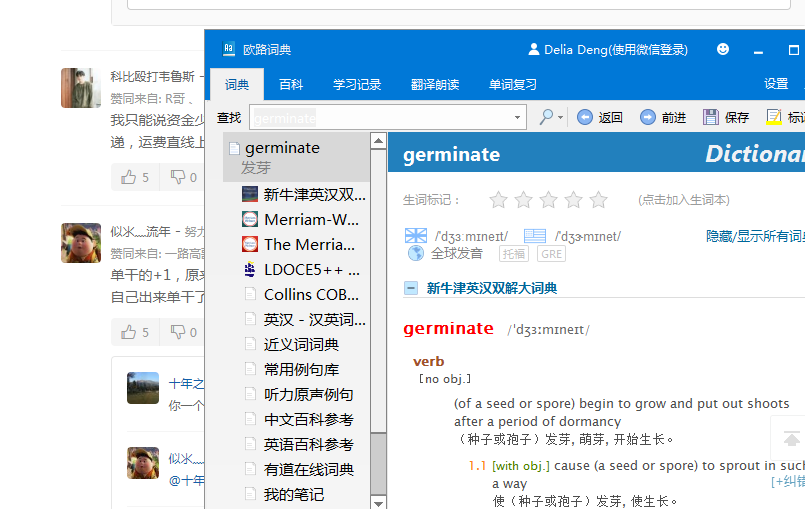This screenshot has height=509, width=805.
Task: Open the LDOCE5++ dictionary entry
Action: coord(301,270)
